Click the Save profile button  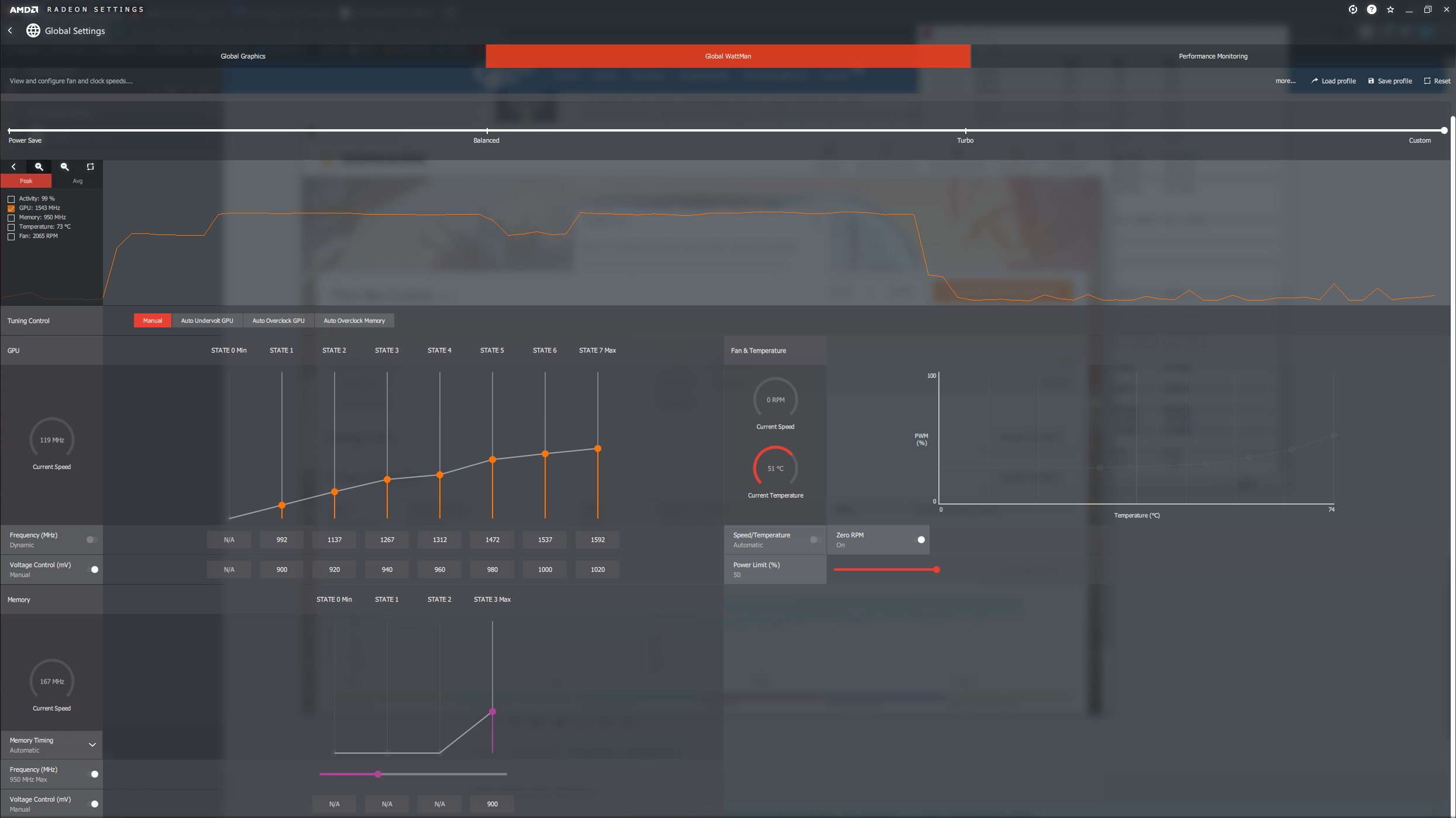pos(1389,81)
